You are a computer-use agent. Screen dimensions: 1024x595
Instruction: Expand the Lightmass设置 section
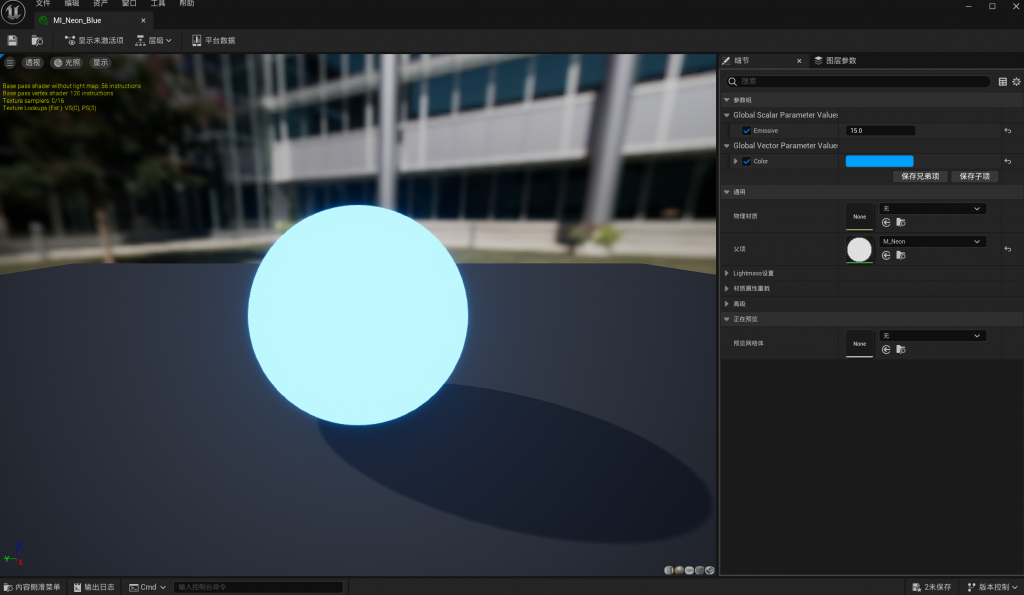click(726, 273)
